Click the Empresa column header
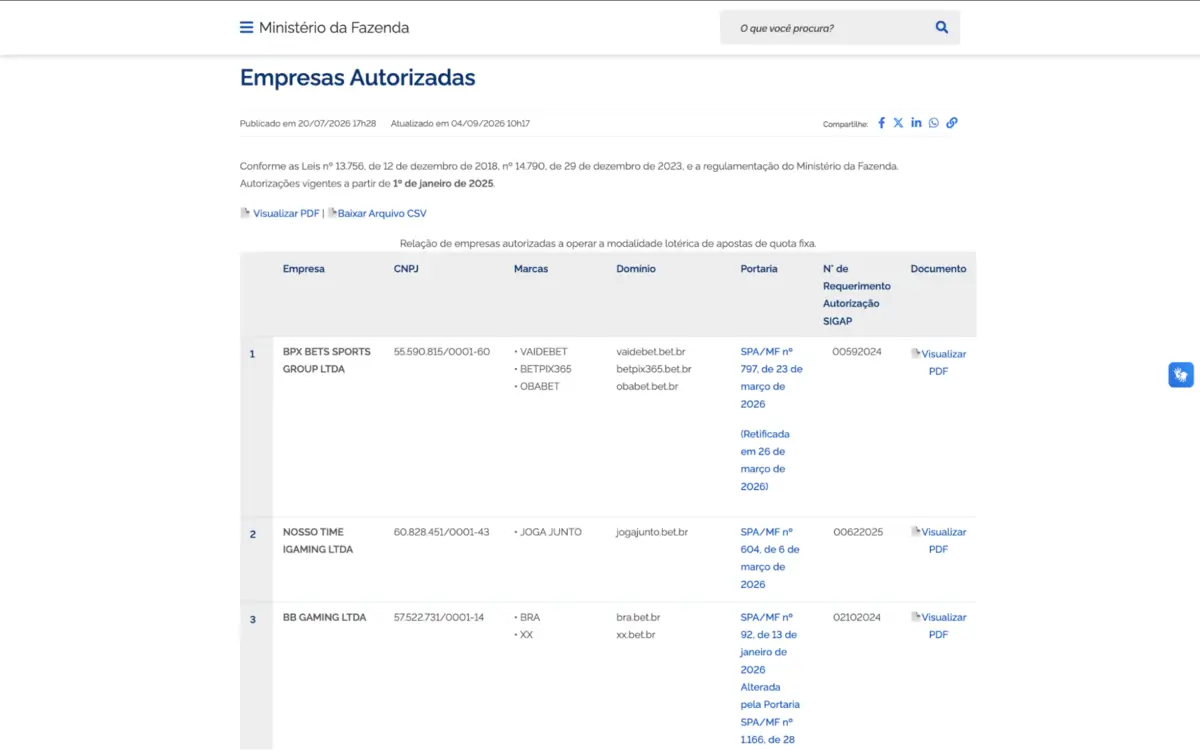1200x750 pixels. pyautogui.click(x=303, y=269)
